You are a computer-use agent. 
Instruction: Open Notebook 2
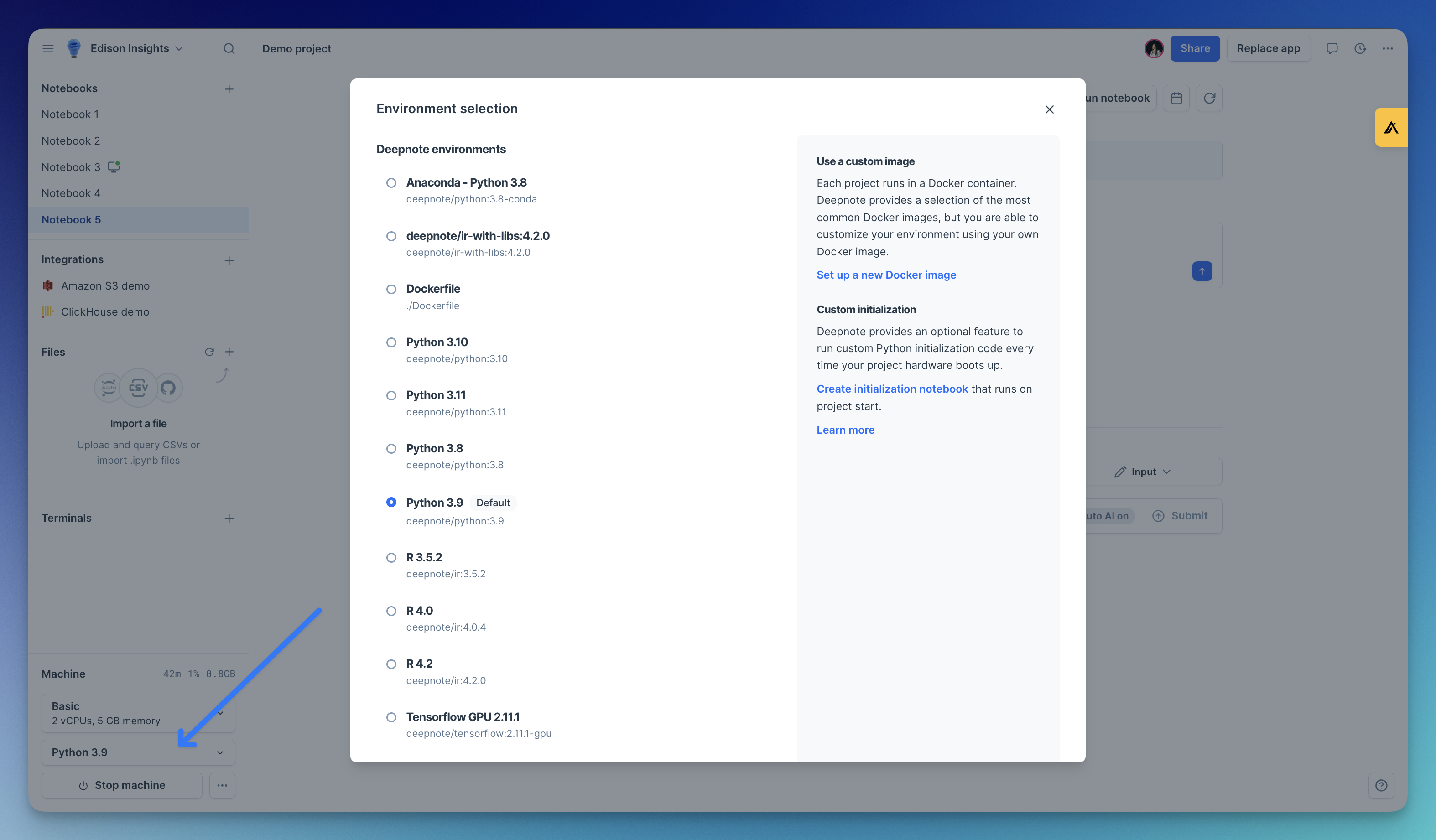(71, 140)
